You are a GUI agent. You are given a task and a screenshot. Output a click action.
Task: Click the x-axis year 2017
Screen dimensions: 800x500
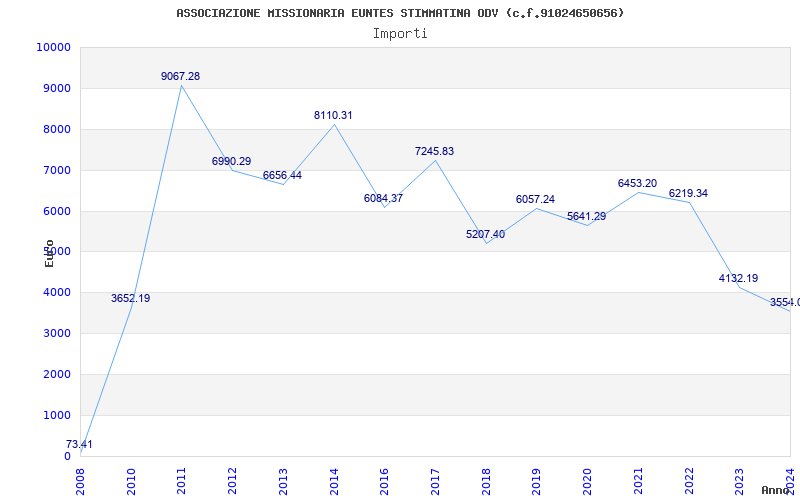pyautogui.click(x=435, y=481)
